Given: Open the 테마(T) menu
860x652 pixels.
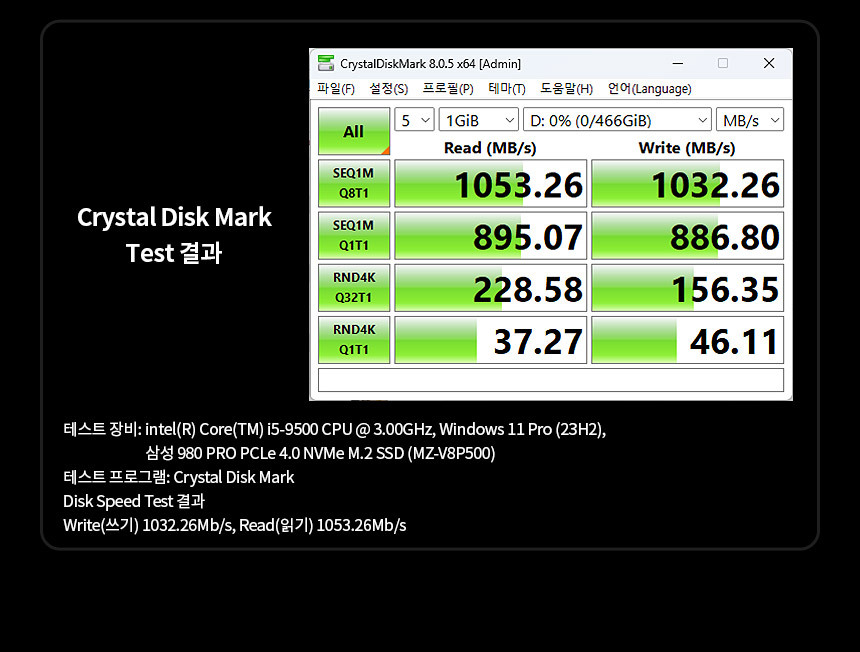Looking at the screenshot, I should click(x=507, y=89).
